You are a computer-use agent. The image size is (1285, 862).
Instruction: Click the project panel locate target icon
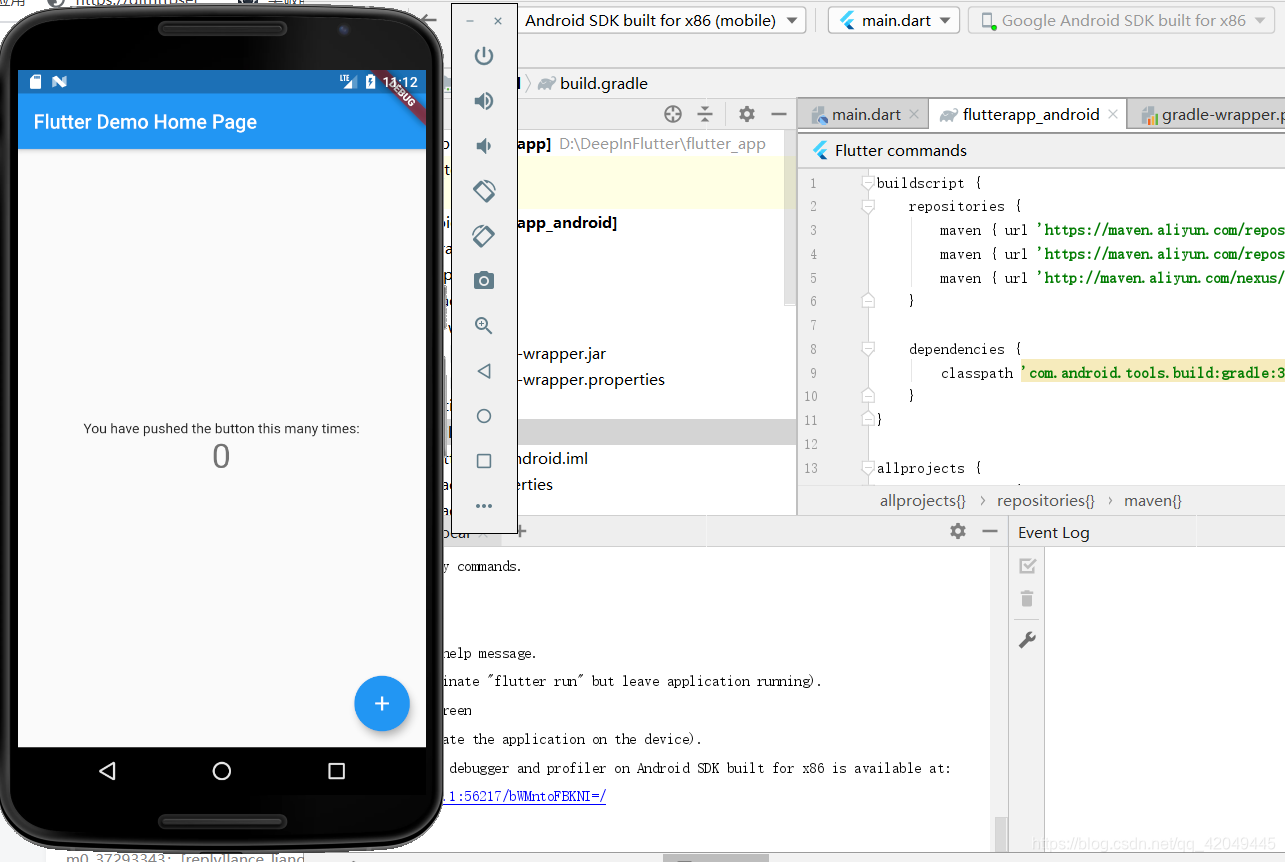pos(673,114)
